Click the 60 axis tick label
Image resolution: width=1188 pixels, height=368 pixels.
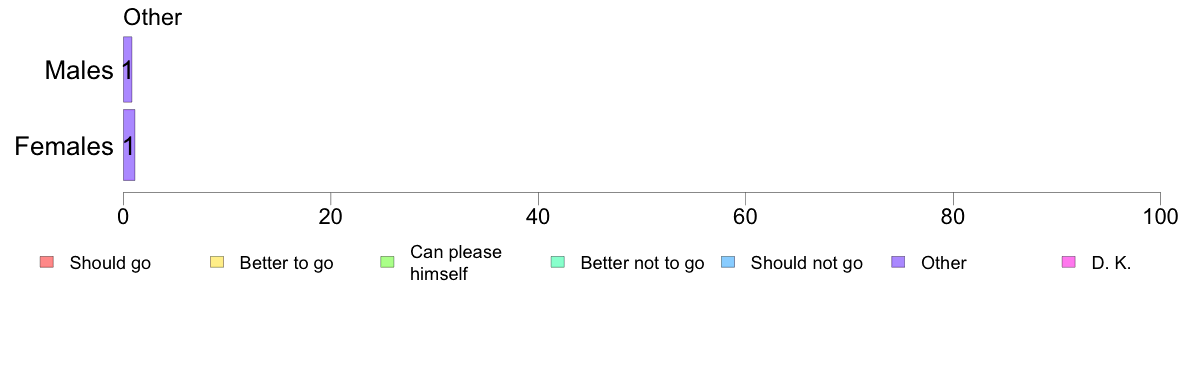[x=746, y=216]
